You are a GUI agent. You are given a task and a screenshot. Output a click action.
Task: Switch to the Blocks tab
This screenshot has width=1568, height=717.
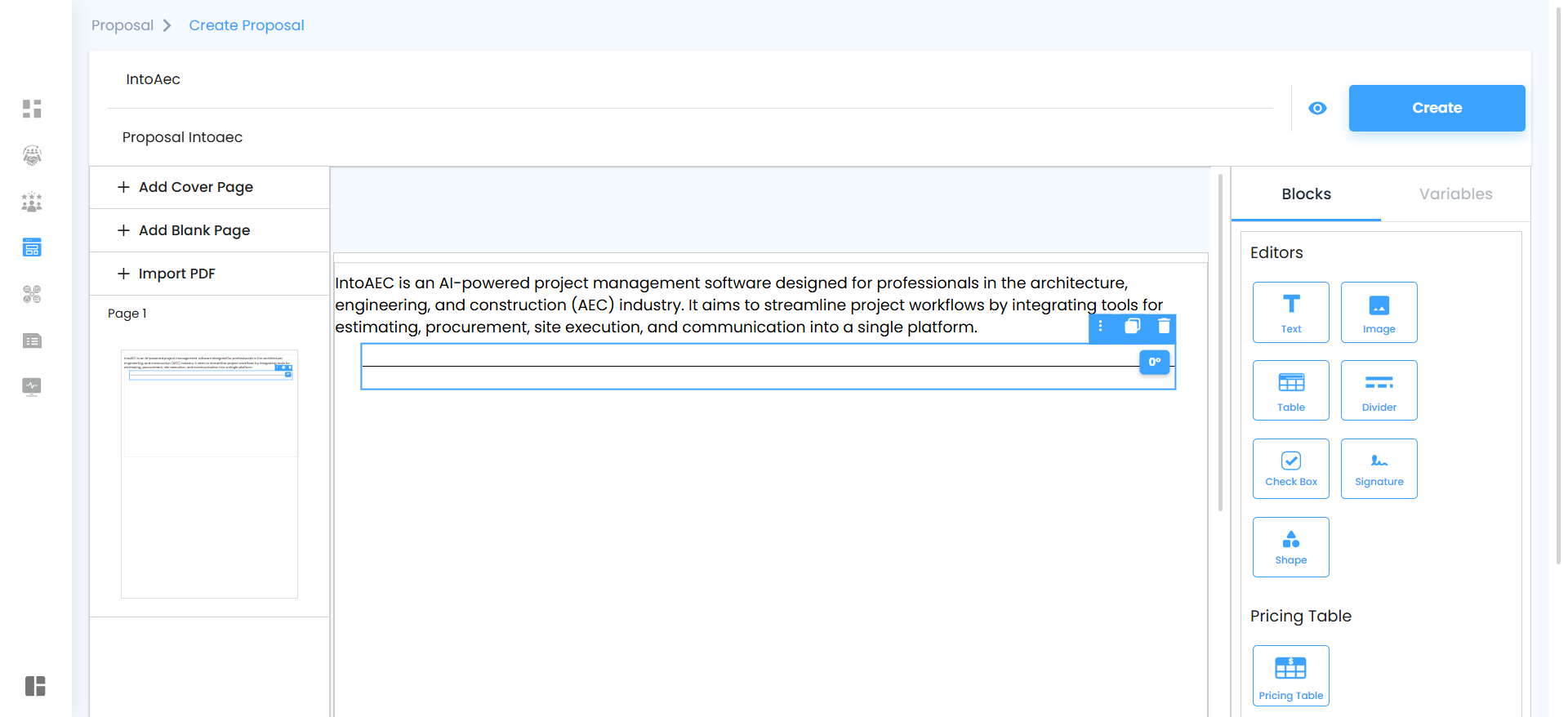(1306, 194)
